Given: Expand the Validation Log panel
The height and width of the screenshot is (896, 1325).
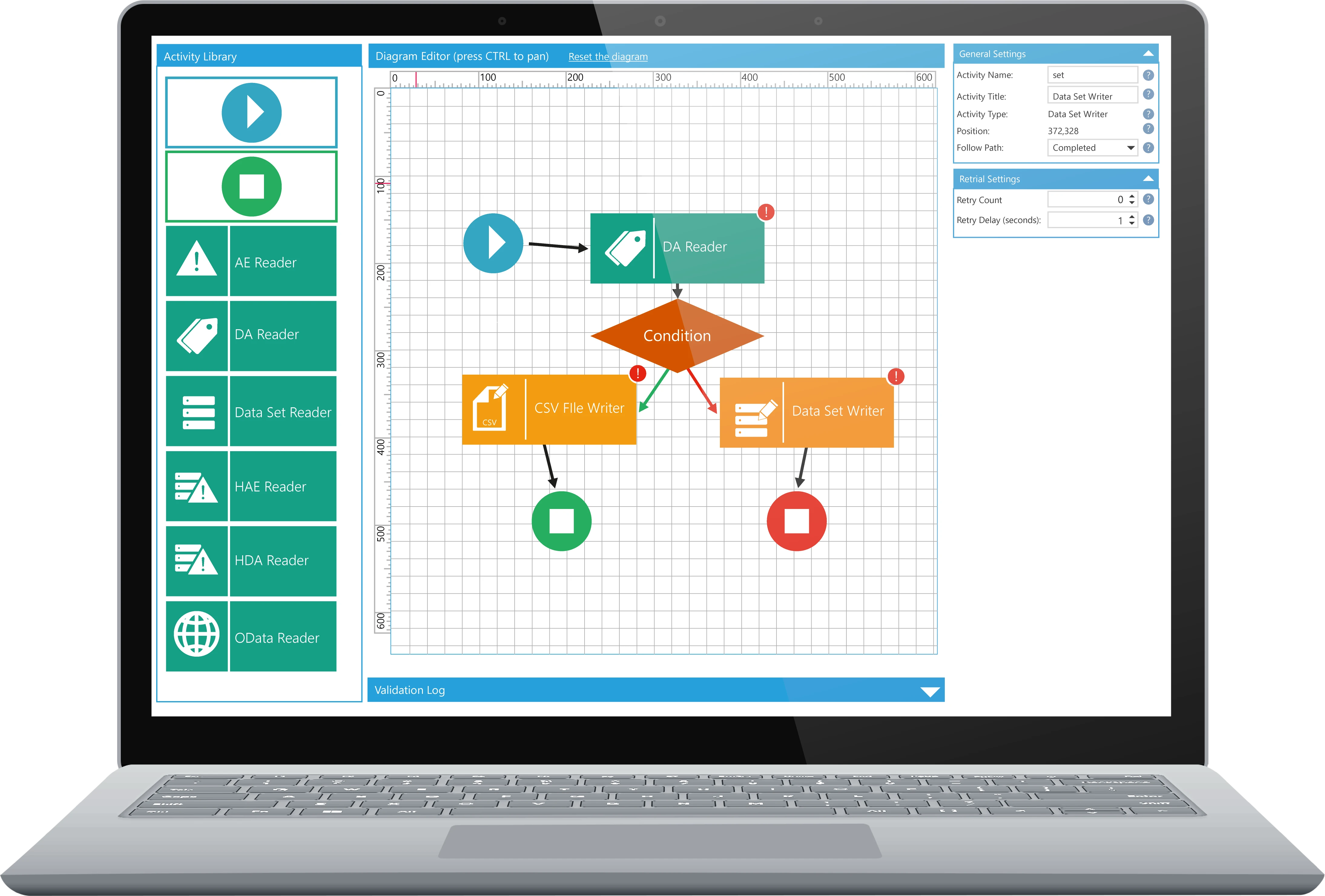Looking at the screenshot, I should pyautogui.click(x=929, y=691).
